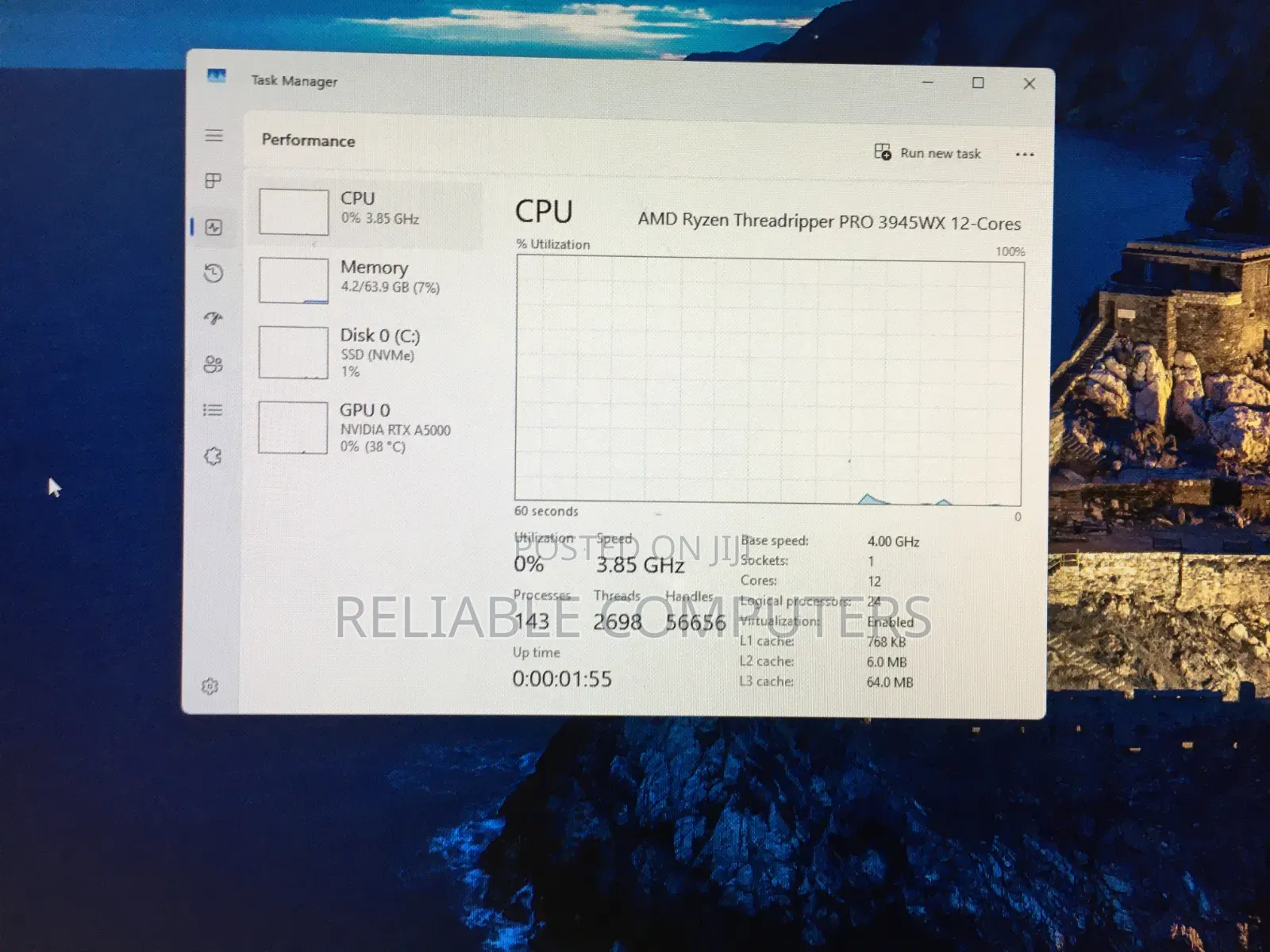The width and height of the screenshot is (1270, 952).
Task: Open the Services page icon
Action: [x=212, y=456]
